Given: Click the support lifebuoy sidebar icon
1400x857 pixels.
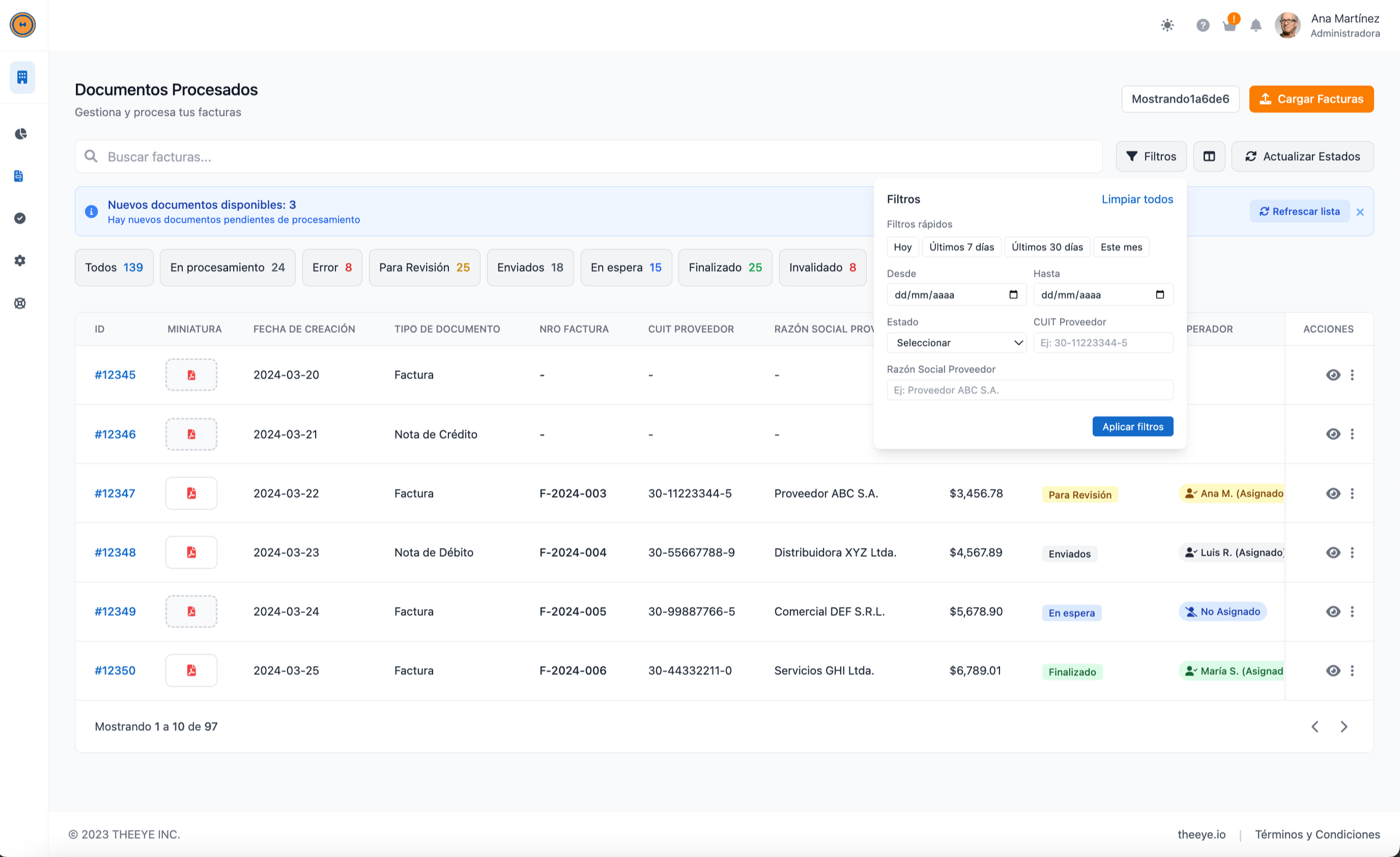Looking at the screenshot, I should point(20,303).
